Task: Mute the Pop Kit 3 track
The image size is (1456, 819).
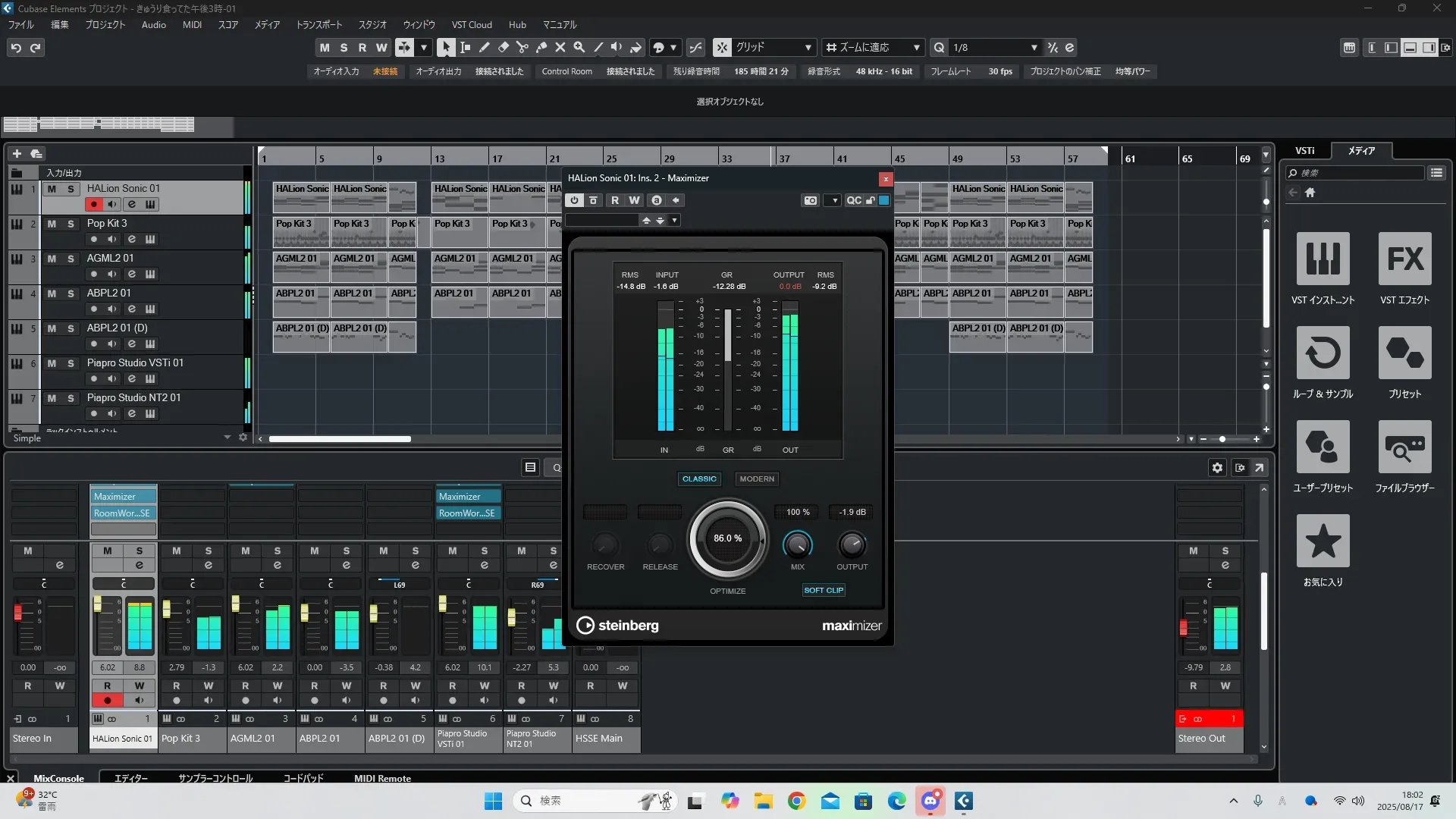Action: (x=52, y=224)
